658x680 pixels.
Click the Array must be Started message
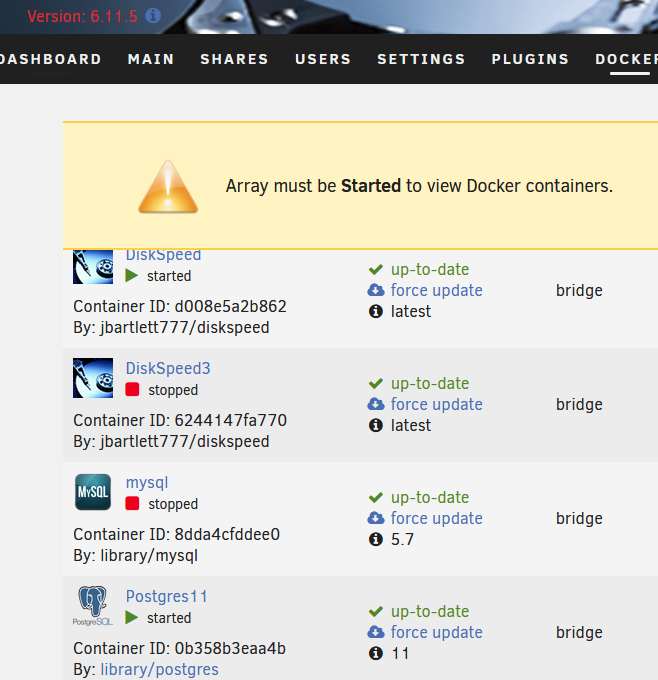click(419, 186)
